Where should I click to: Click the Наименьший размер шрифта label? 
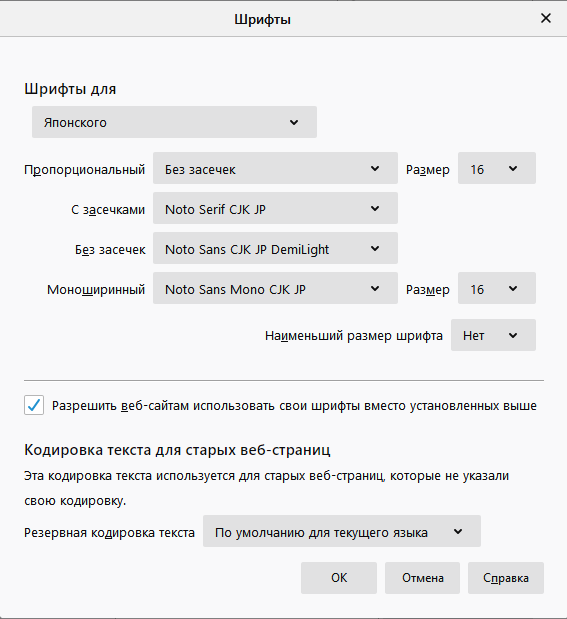(x=354, y=336)
